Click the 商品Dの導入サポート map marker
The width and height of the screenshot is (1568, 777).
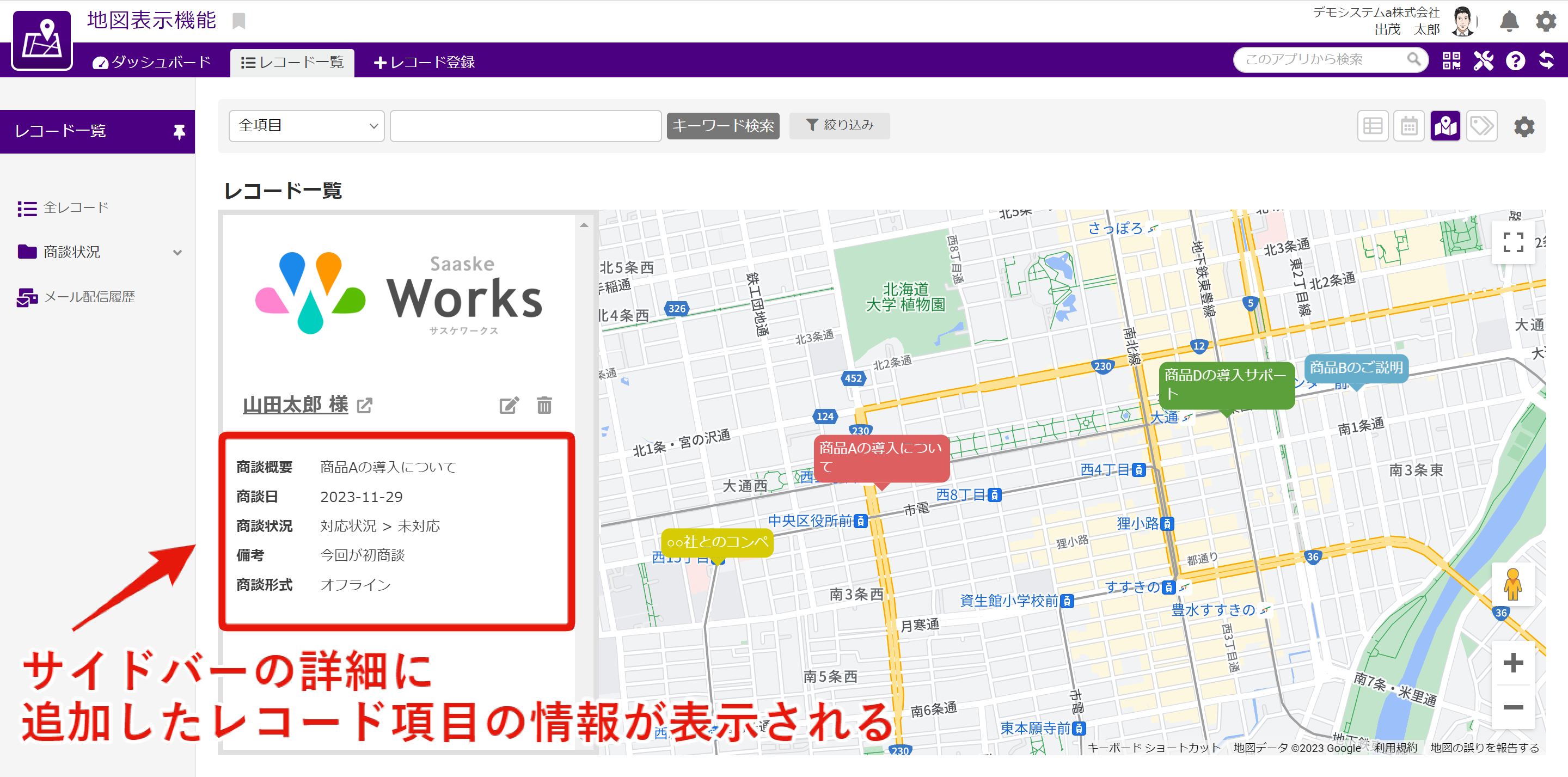1226,386
